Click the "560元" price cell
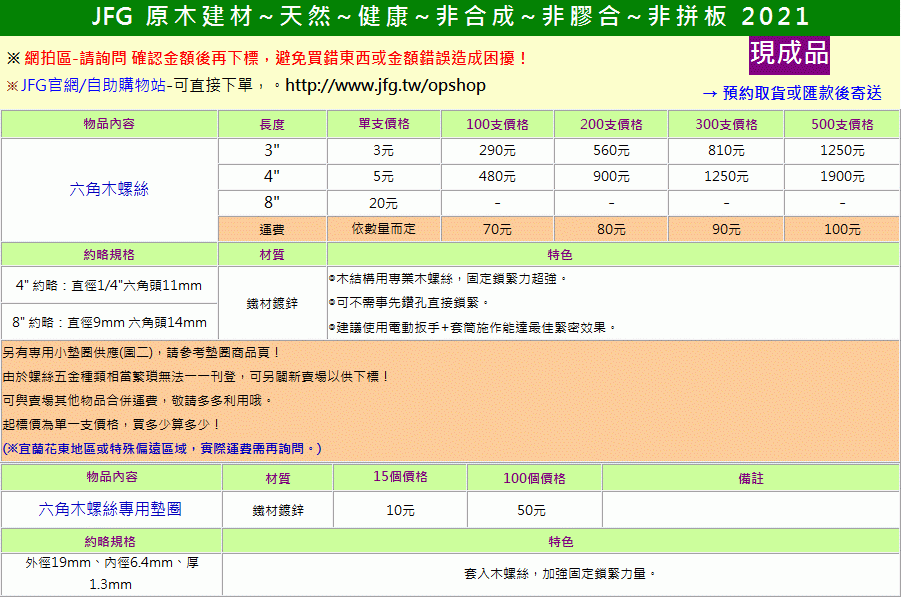 tap(611, 151)
